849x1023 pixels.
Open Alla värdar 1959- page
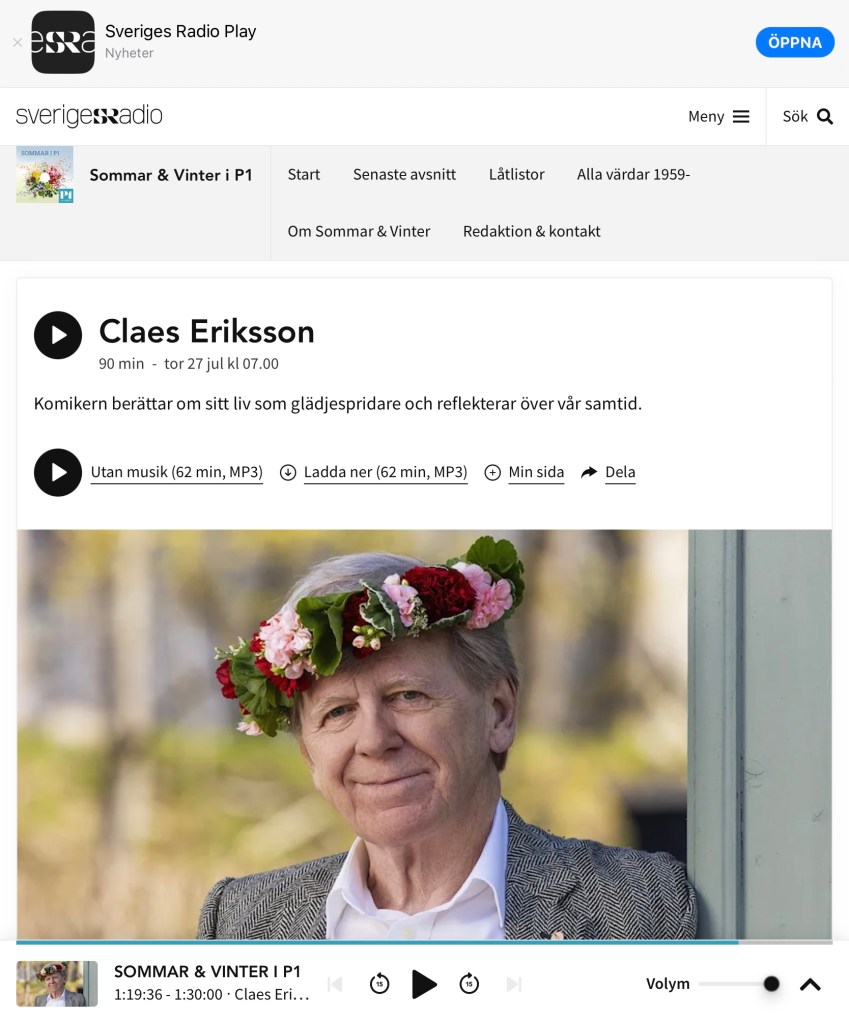click(633, 174)
